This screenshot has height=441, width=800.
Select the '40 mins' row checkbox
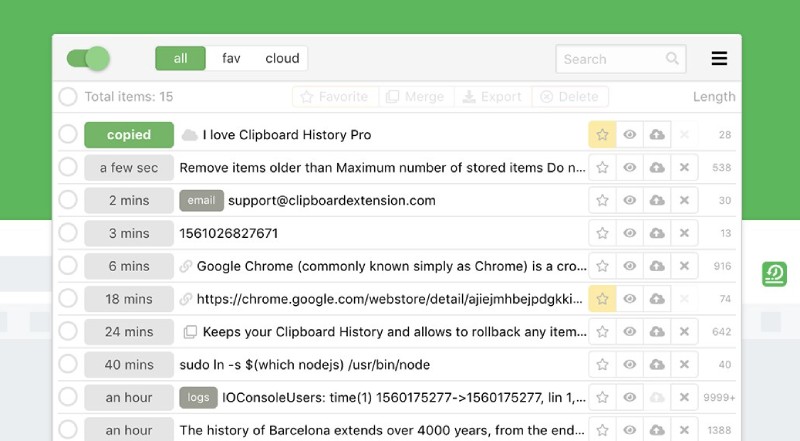pos(68,364)
